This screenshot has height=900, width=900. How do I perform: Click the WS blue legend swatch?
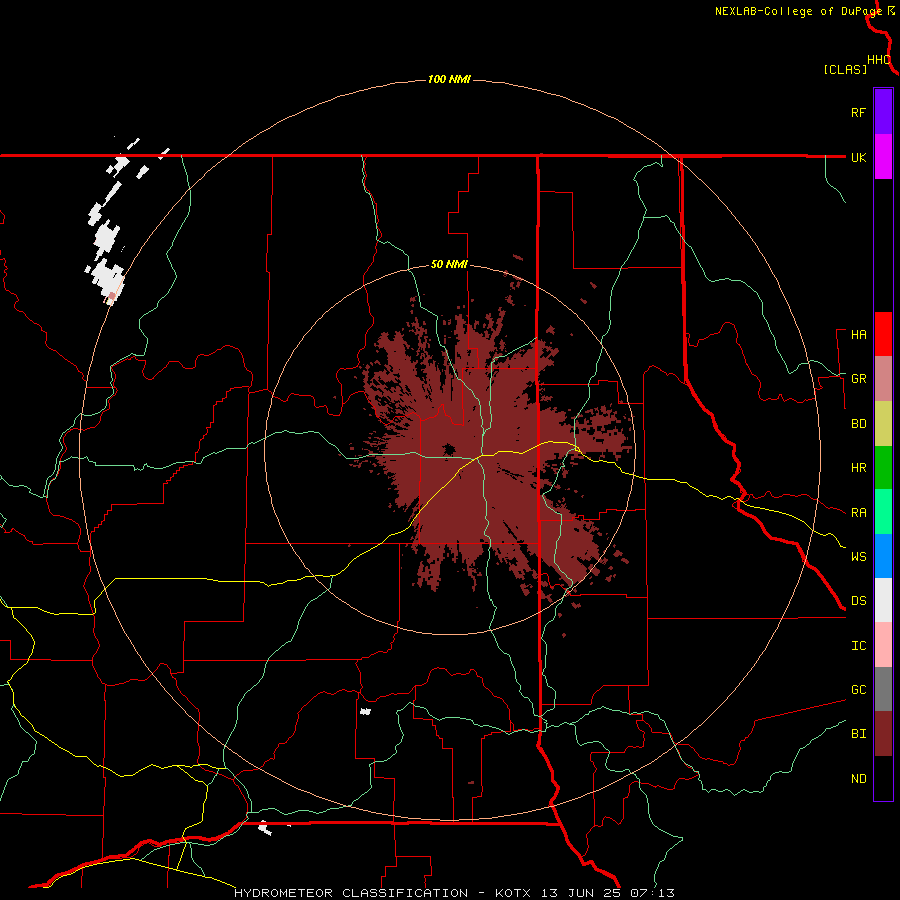point(883,556)
